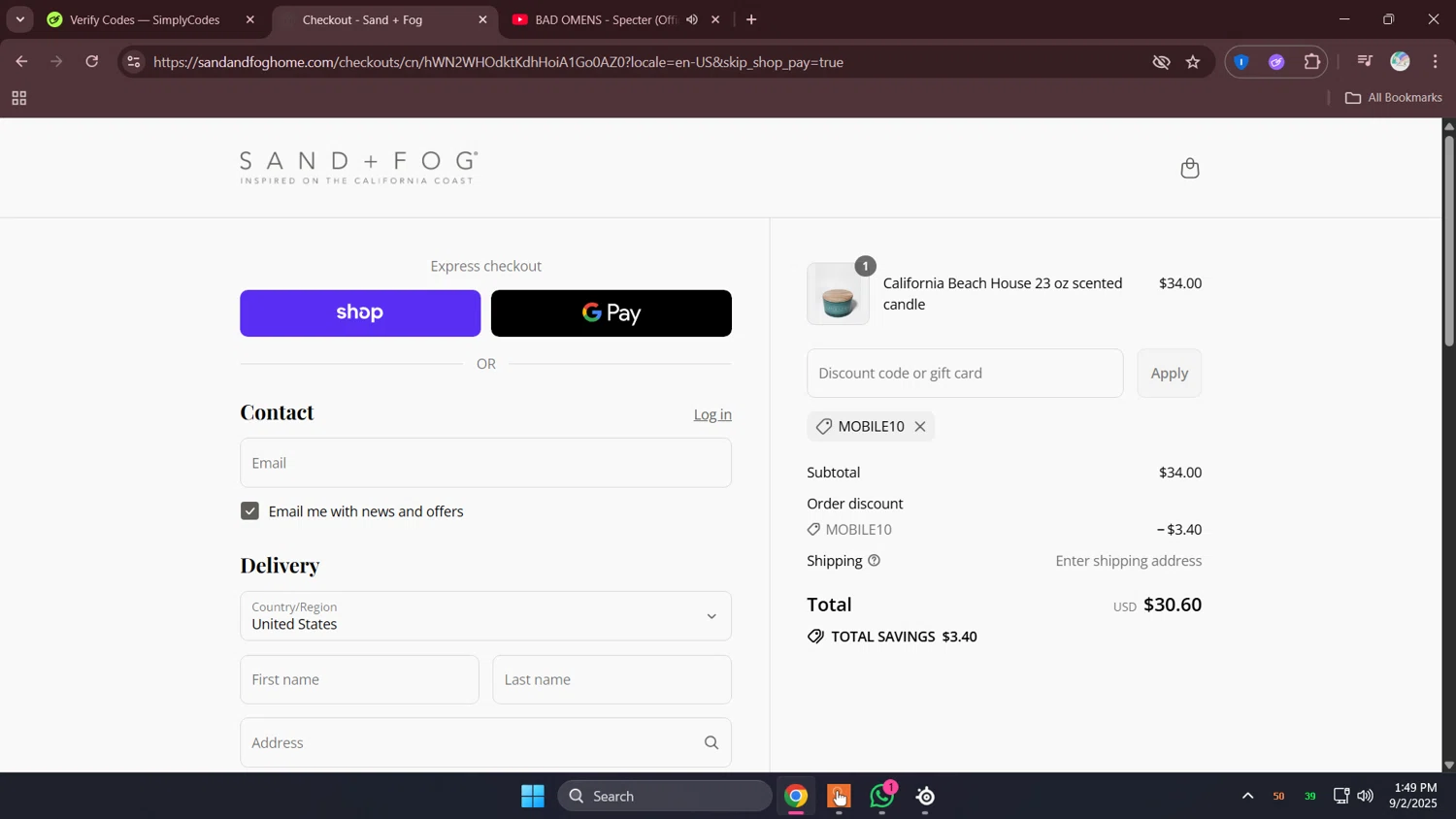Screen dimensions: 1456x819
Task: Switch to Verify Codes SimplyCodes tab
Action: [x=146, y=19]
